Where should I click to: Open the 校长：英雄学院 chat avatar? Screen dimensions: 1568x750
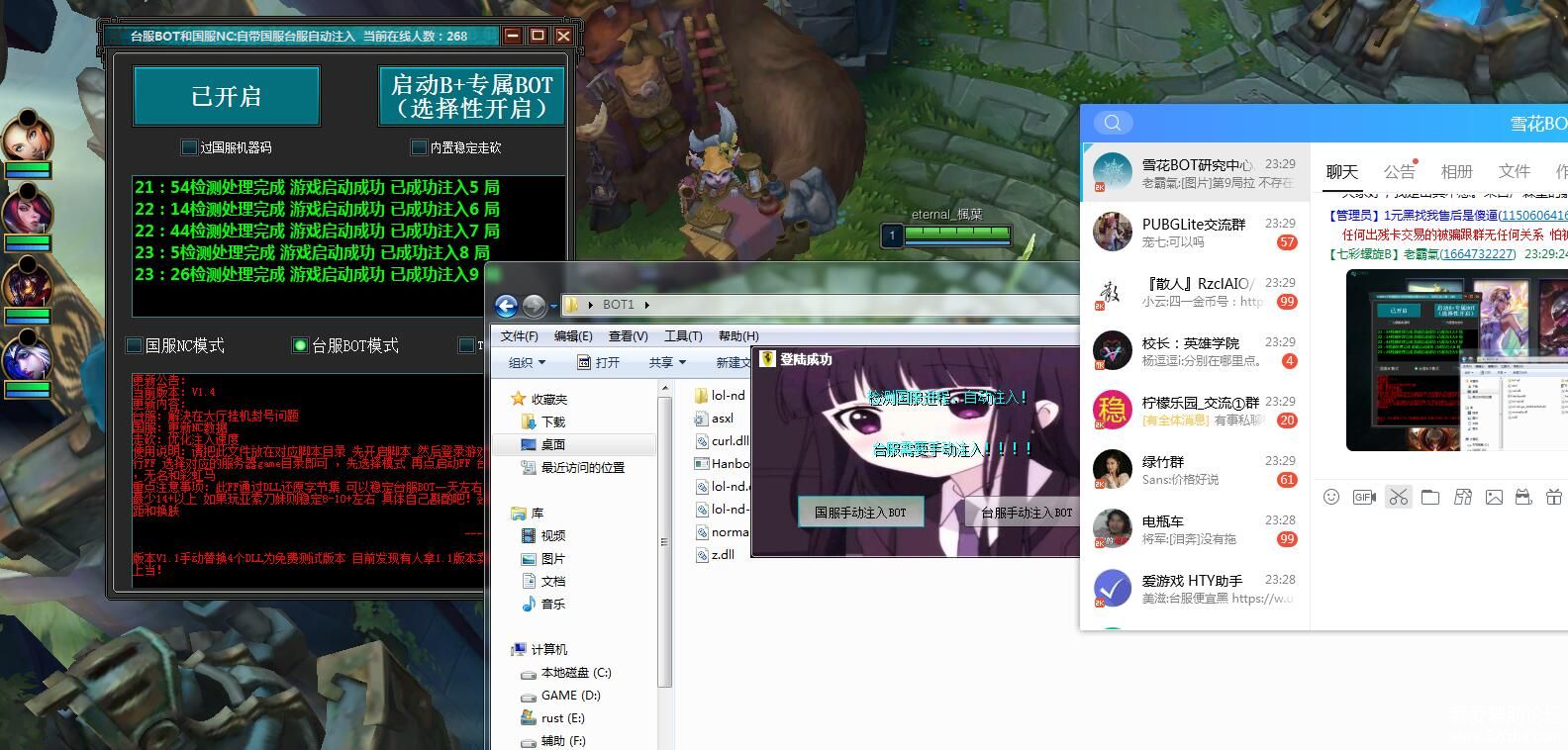click(x=1112, y=350)
